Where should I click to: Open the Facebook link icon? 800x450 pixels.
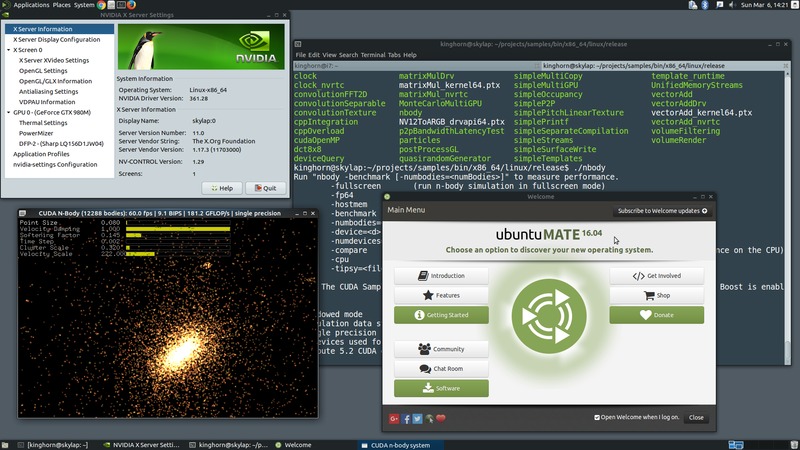pyautogui.click(x=406, y=418)
